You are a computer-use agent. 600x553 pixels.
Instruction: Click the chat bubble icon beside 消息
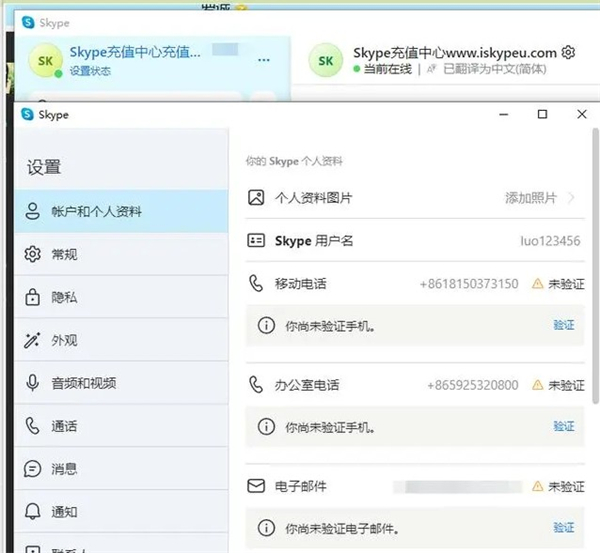pyautogui.click(x=33, y=468)
